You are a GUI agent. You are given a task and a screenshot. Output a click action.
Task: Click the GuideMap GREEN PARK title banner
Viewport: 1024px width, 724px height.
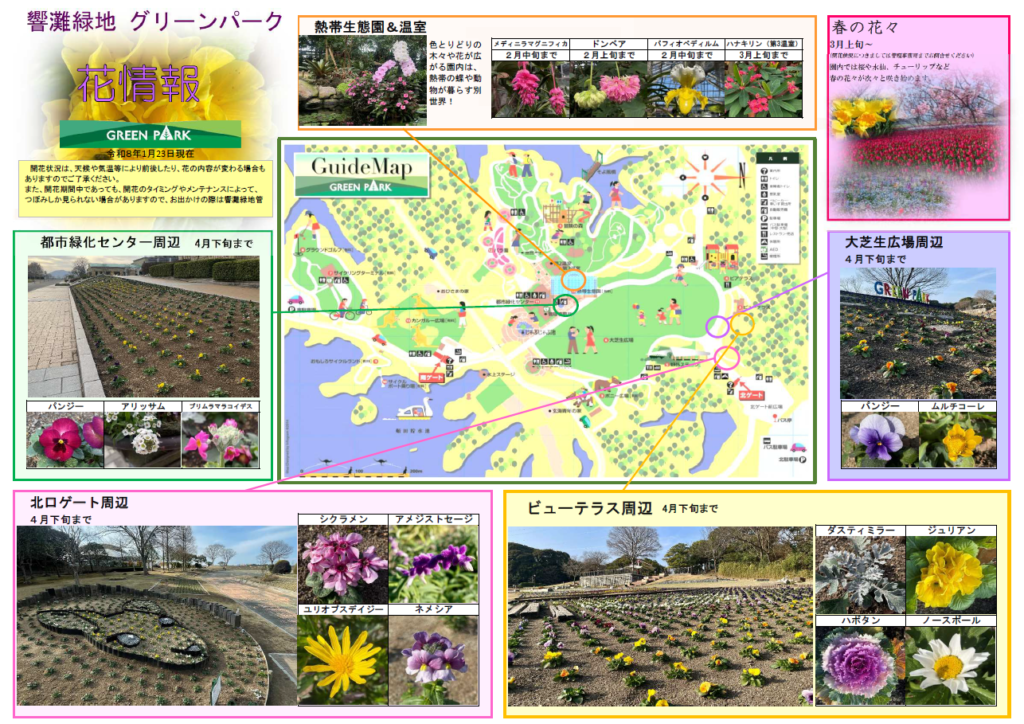(361, 175)
